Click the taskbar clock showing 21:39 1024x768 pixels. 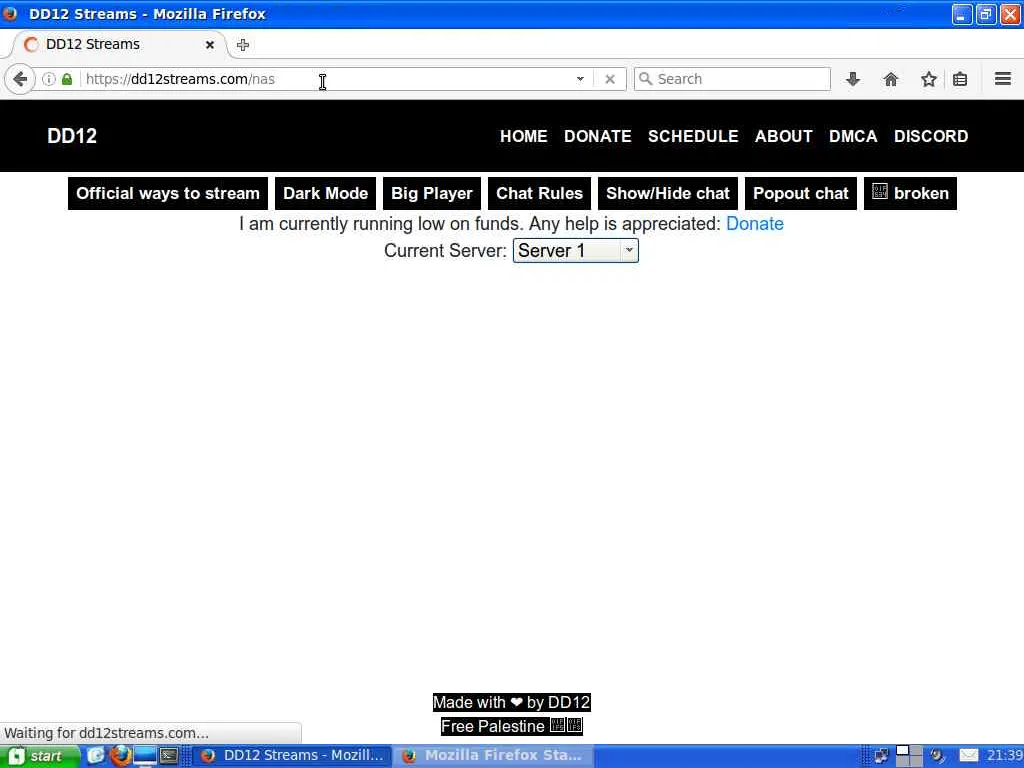pos(1004,756)
